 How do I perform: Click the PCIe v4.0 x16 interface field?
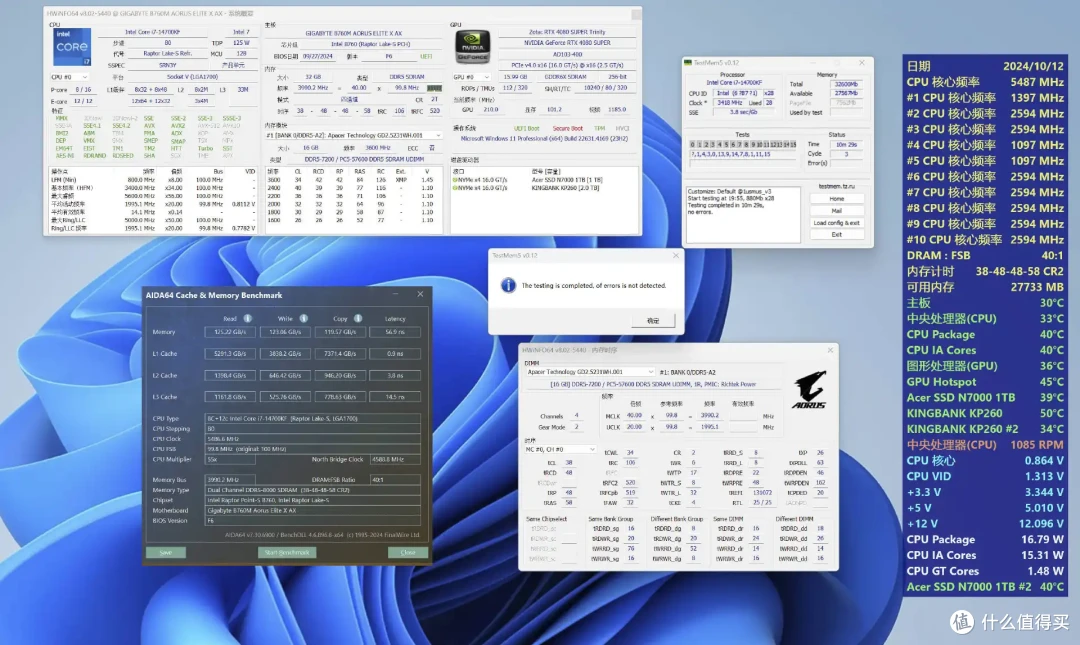[x=567, y=65]
